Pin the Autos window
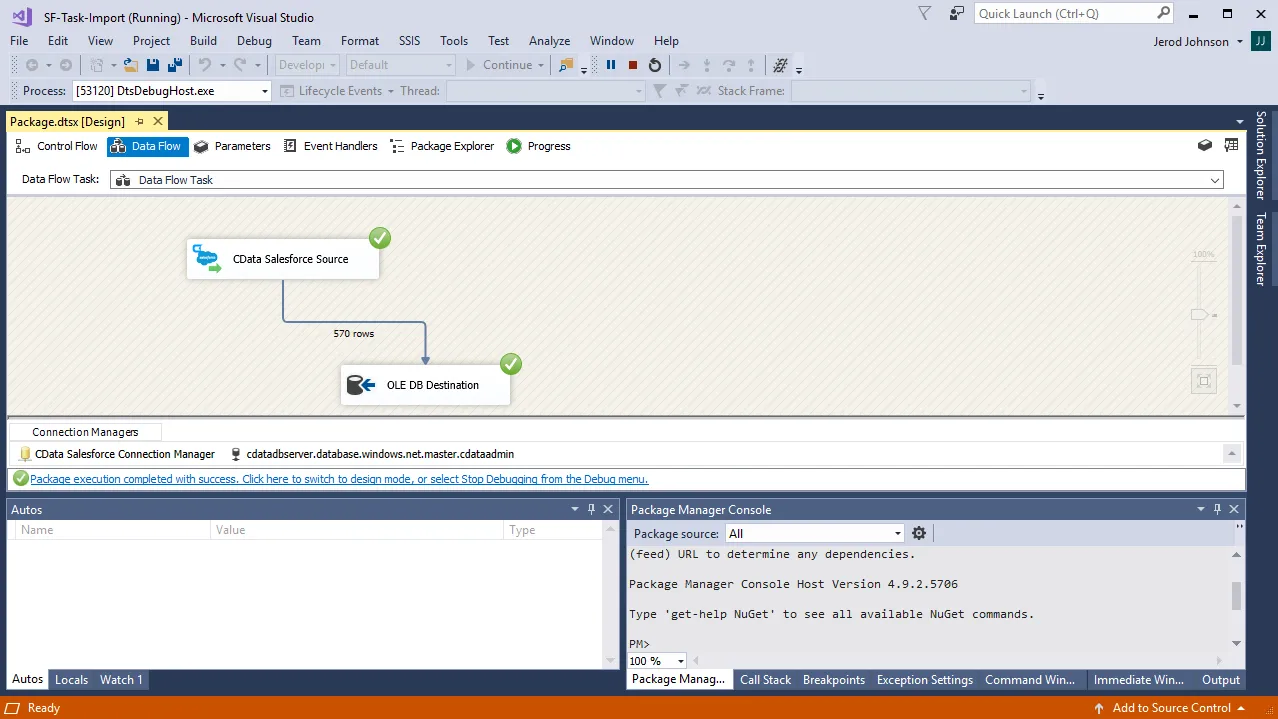 click(x=591, y=509)
